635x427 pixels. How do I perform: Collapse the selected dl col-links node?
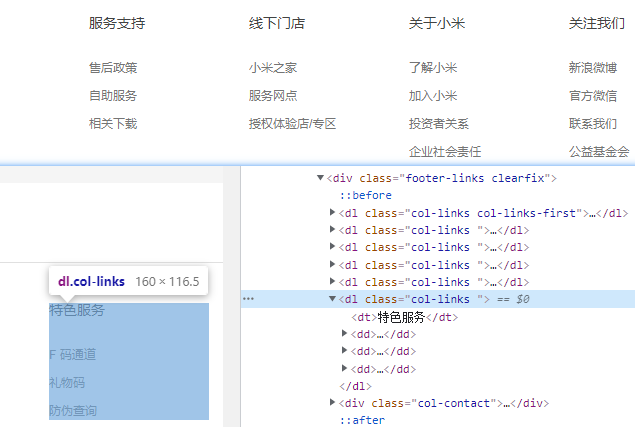point(332,299)
